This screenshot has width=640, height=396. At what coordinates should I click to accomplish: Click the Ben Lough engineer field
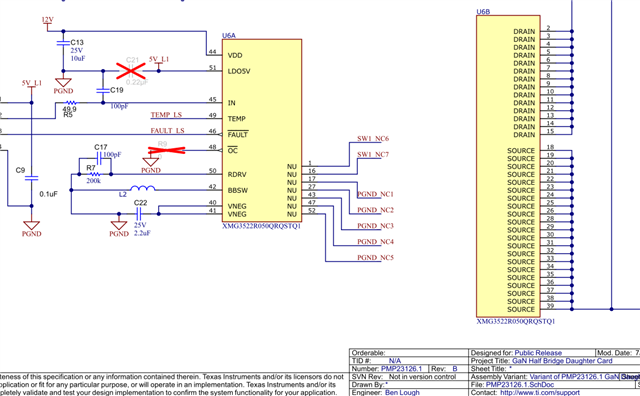(402, 392)
